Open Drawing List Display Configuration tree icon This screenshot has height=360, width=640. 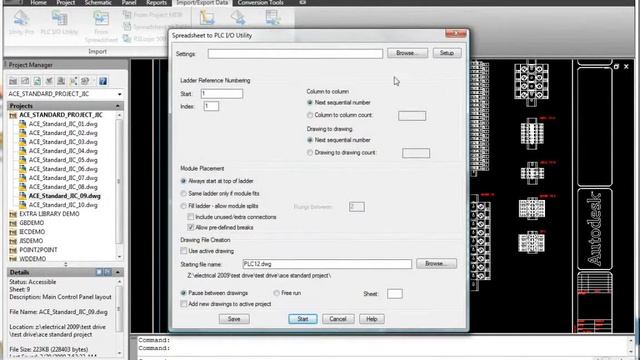coord(73,81)
